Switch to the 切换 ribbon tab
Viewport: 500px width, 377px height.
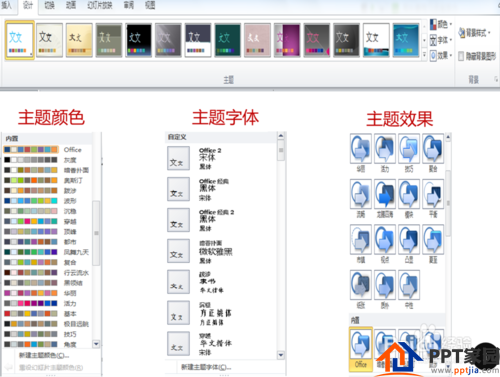click(x=49, y=5)
